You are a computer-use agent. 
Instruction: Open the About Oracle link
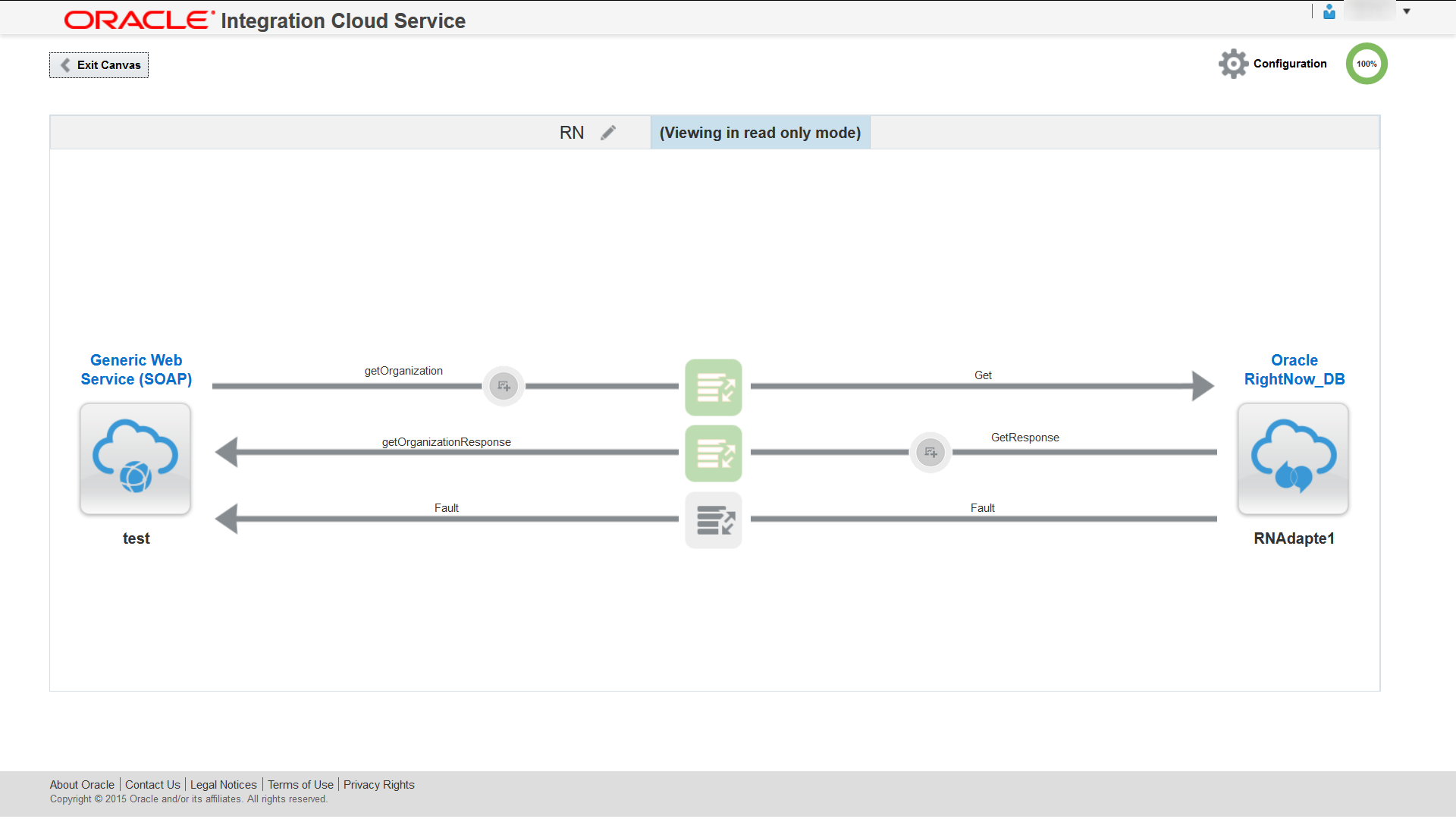point(81,784)
